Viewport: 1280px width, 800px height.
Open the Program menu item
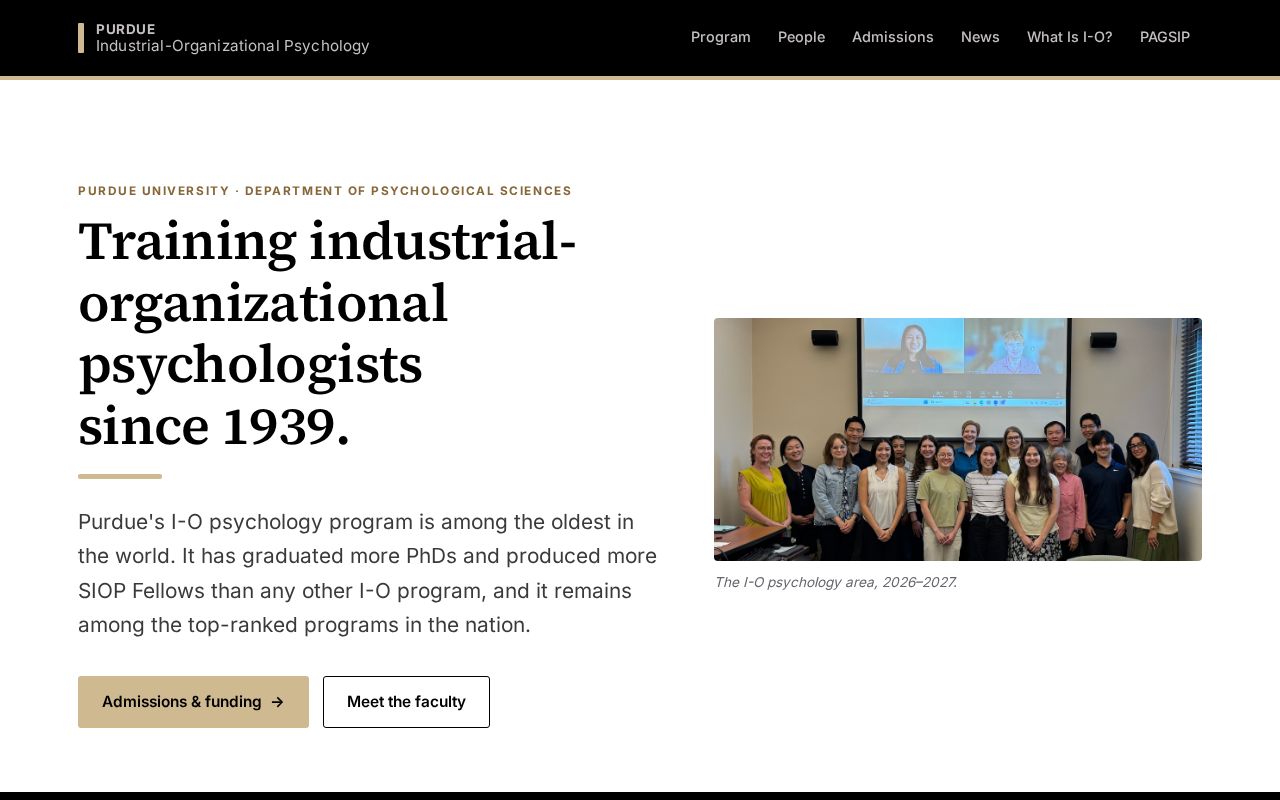pyautogui.click(x=720, y=37)
